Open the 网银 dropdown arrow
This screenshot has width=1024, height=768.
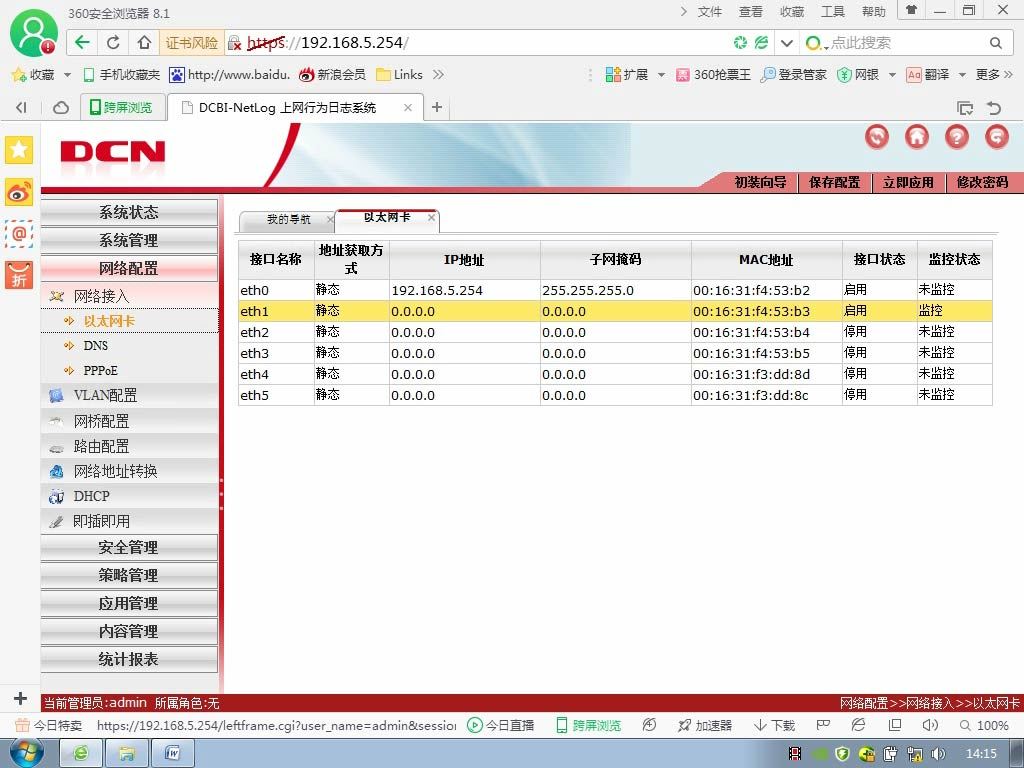click(892, 74)
